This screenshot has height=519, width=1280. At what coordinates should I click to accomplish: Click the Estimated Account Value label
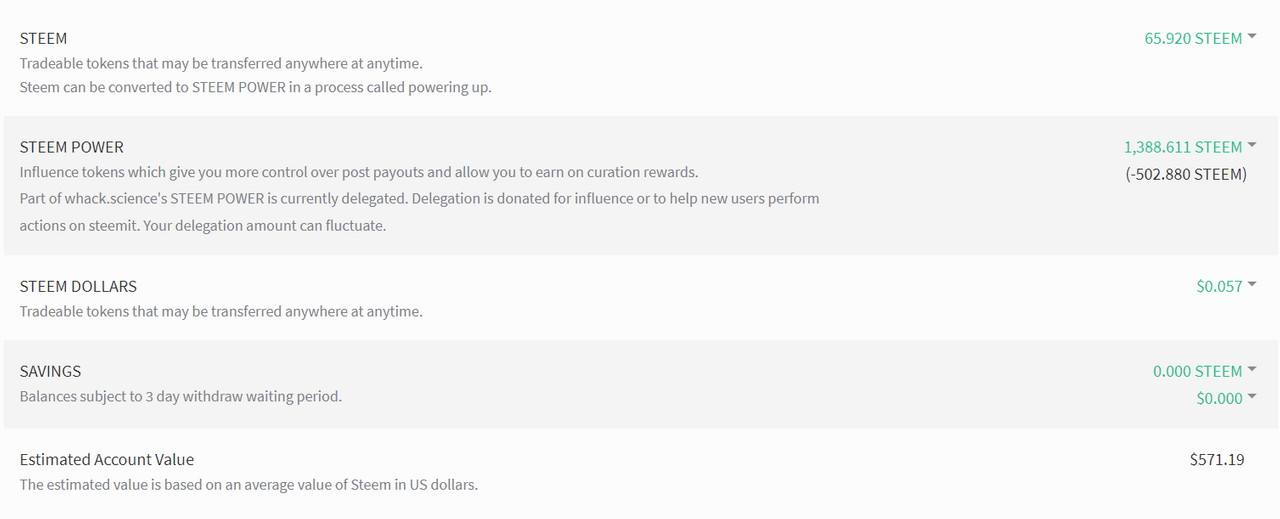pyautogui.click(x=107, y=460)
